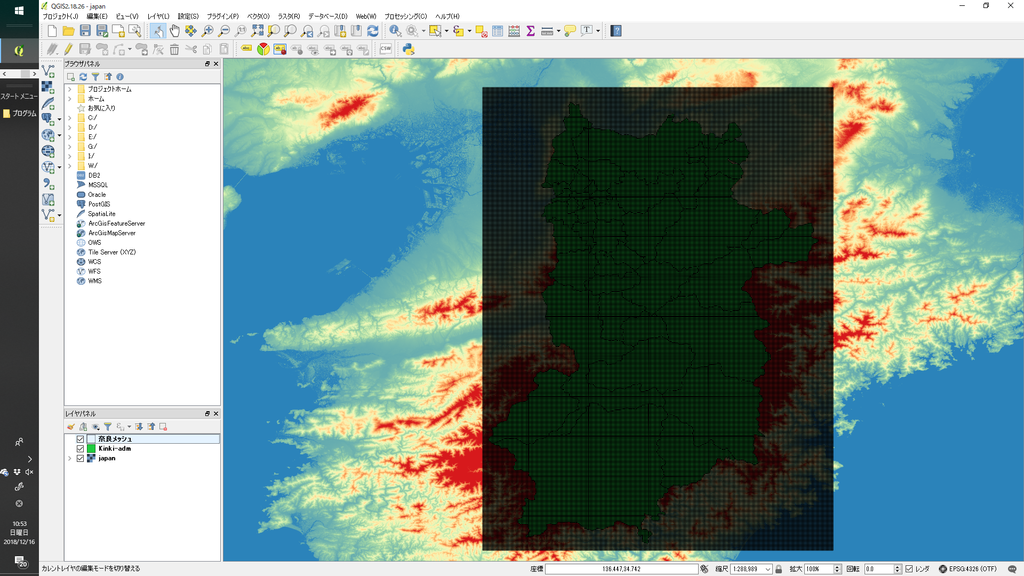Screen dimensions: 1024x576
Task: Click the Add Delimited Text Layer comma icon
Action: 48,184
